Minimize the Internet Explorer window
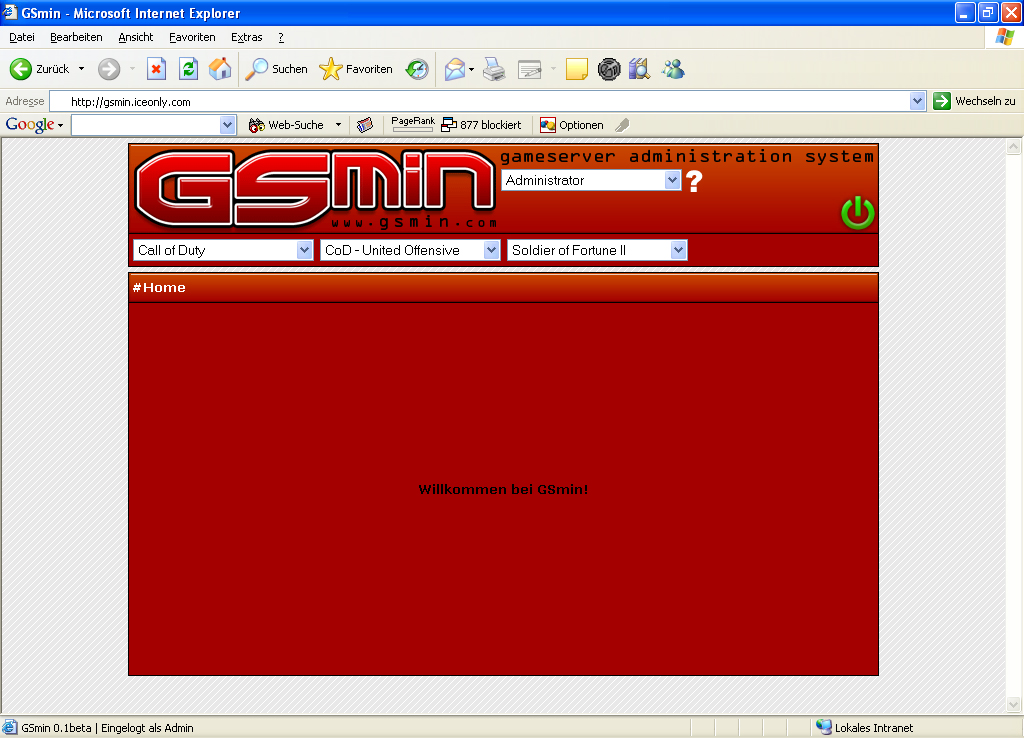This screenshot has width=1024, height=738. (965, 12)
